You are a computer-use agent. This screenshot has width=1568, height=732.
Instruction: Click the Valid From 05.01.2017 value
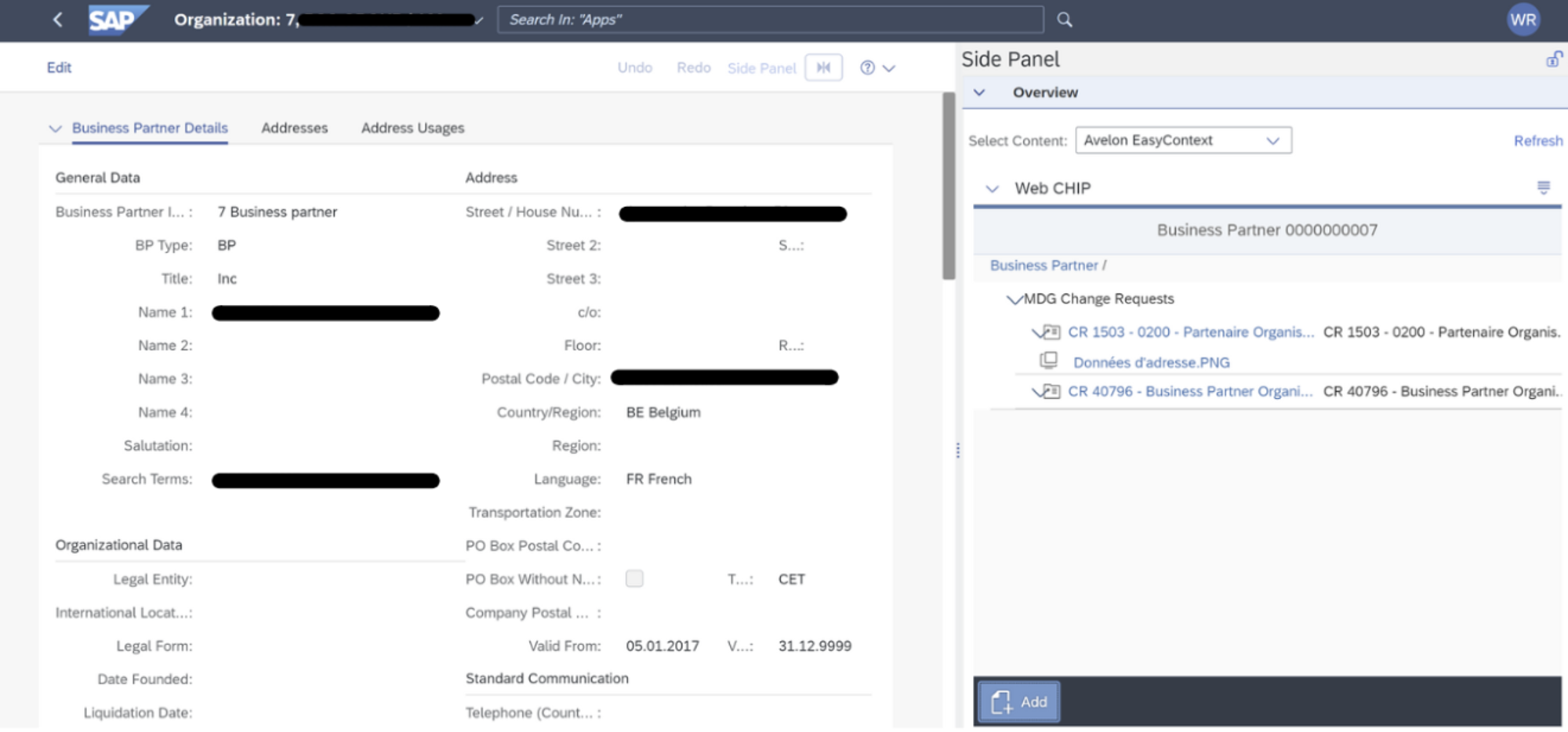pos(662,646)
